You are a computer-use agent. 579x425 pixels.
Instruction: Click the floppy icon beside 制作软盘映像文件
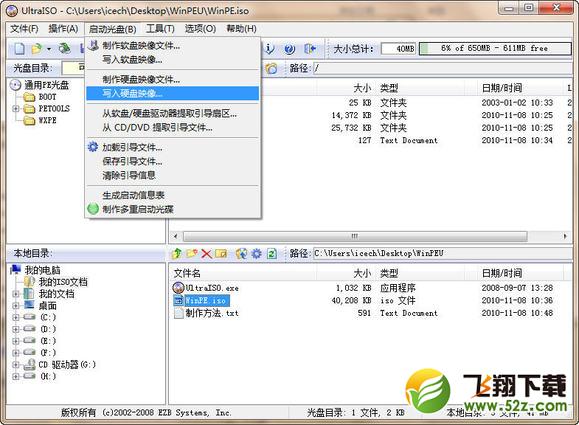(93, 45)
